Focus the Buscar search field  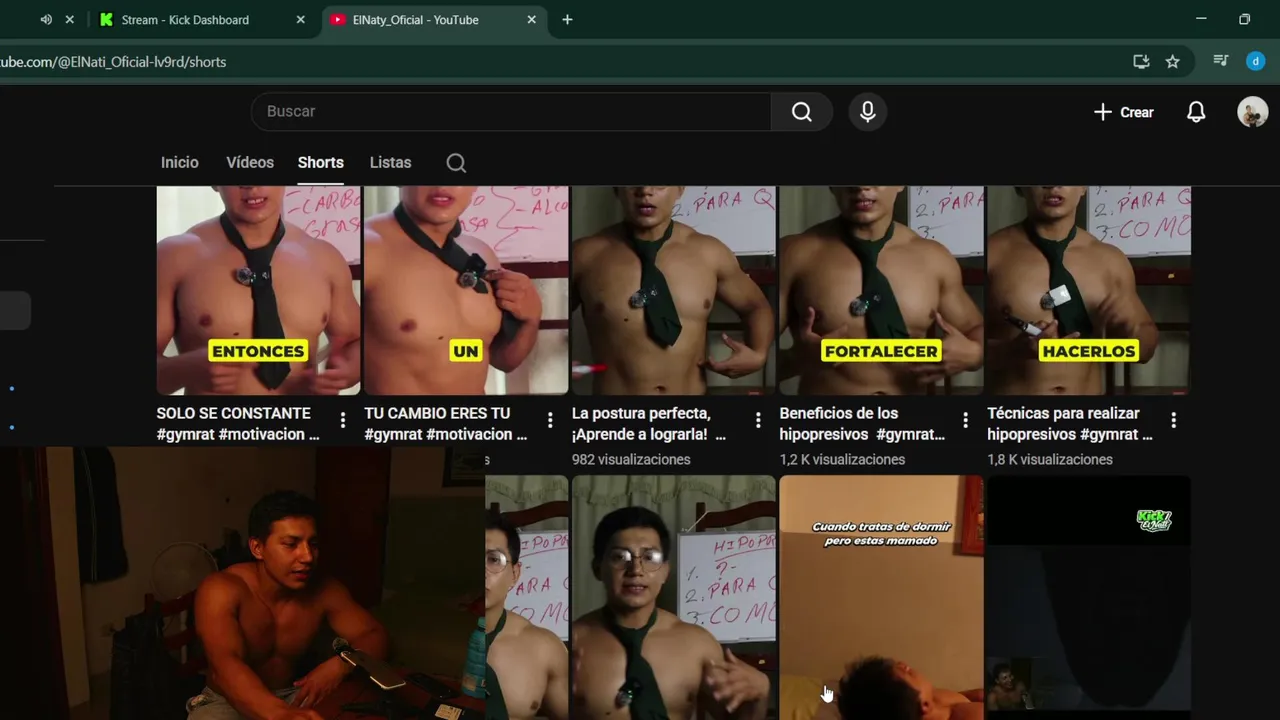click(511, 112)
